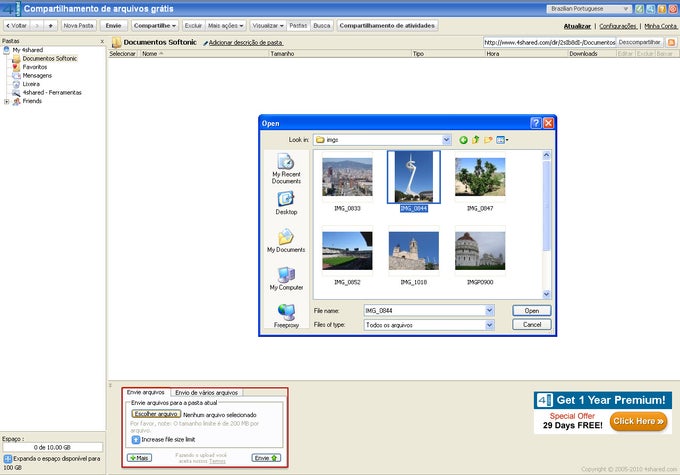The height and width of the screenshot is (475, 680).
Task: Click the Voltar back button
Action: click(x=16, y=26)
